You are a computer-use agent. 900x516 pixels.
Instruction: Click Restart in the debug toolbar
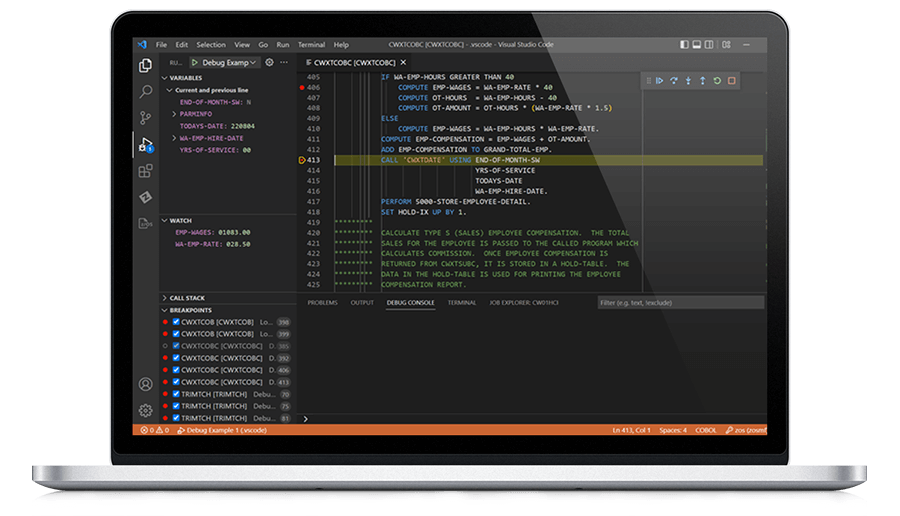[718, 80]
